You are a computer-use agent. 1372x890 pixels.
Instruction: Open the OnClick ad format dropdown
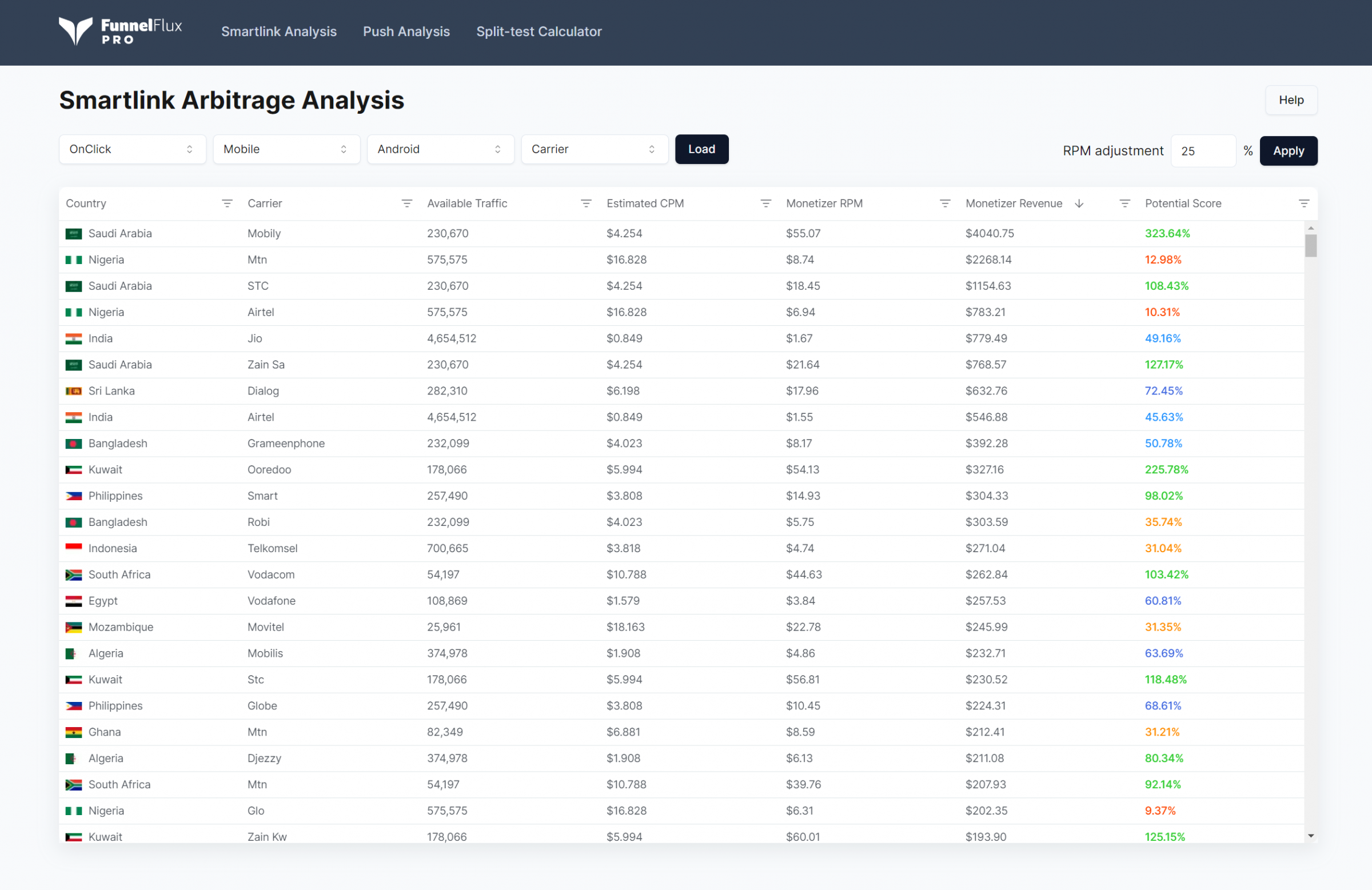tap(132, 149)
